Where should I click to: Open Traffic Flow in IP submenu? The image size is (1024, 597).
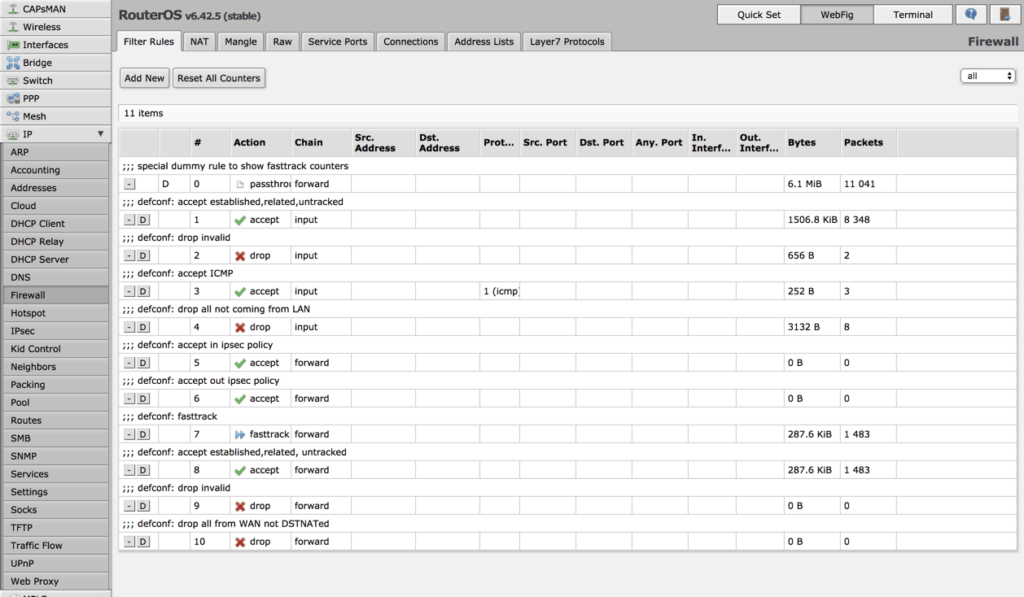pos(56,545)
